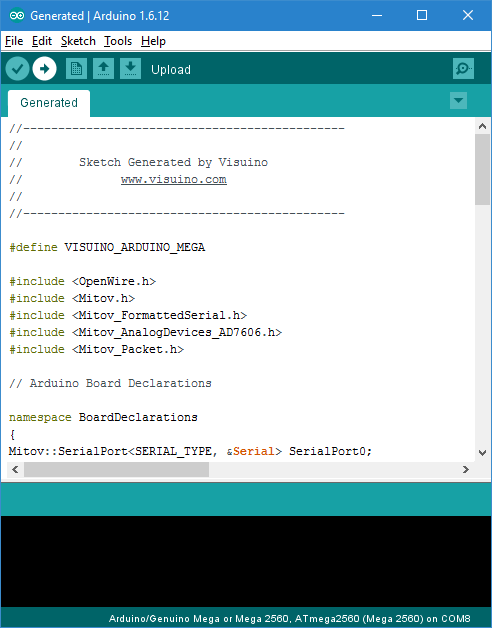This screenshot has height=628, width=492.
Task: Save the sketch with Save icon
Action: (x=130, y=69)
